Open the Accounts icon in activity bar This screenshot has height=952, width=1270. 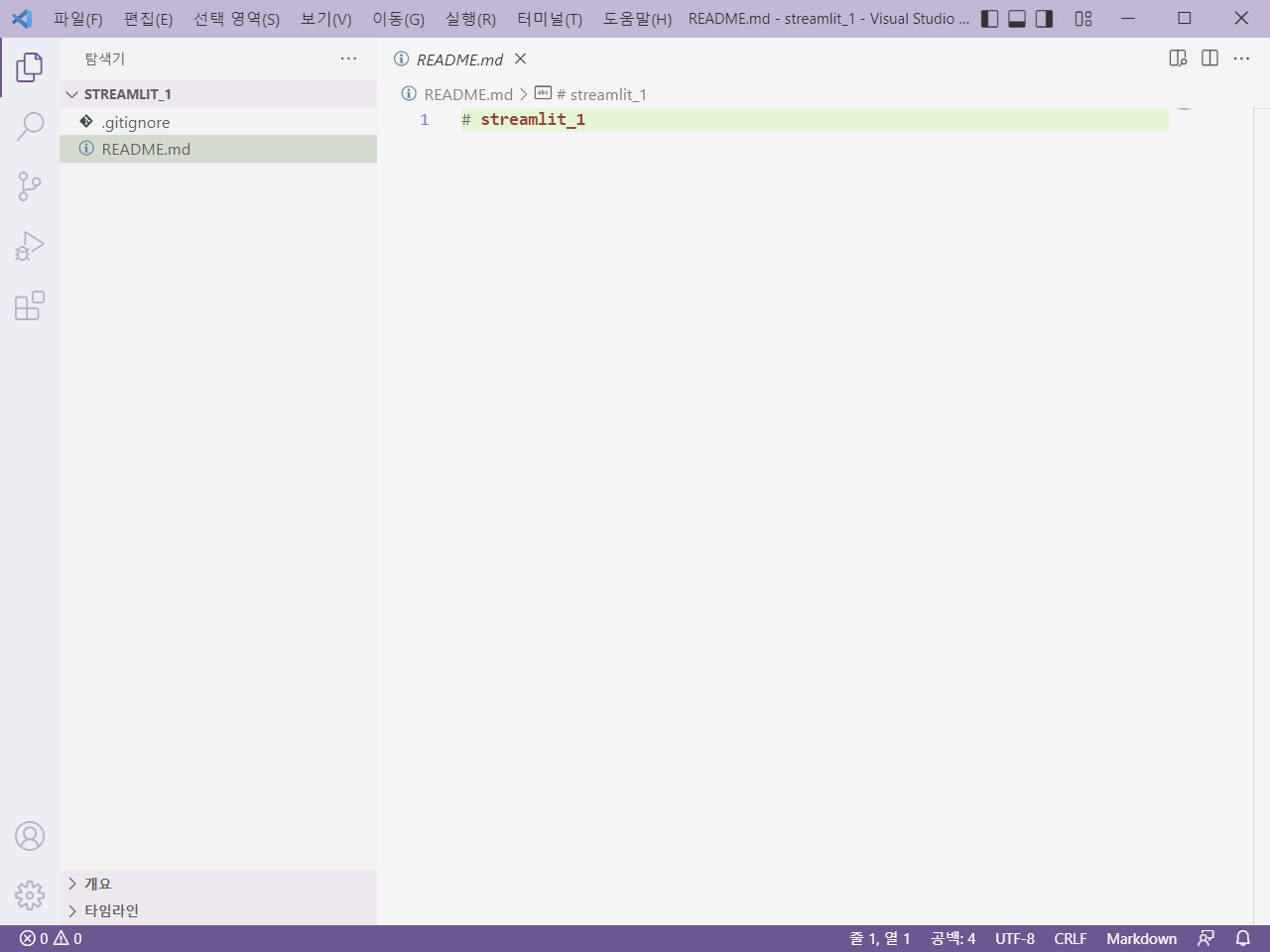pyautogui.click(x=30, y=836)
